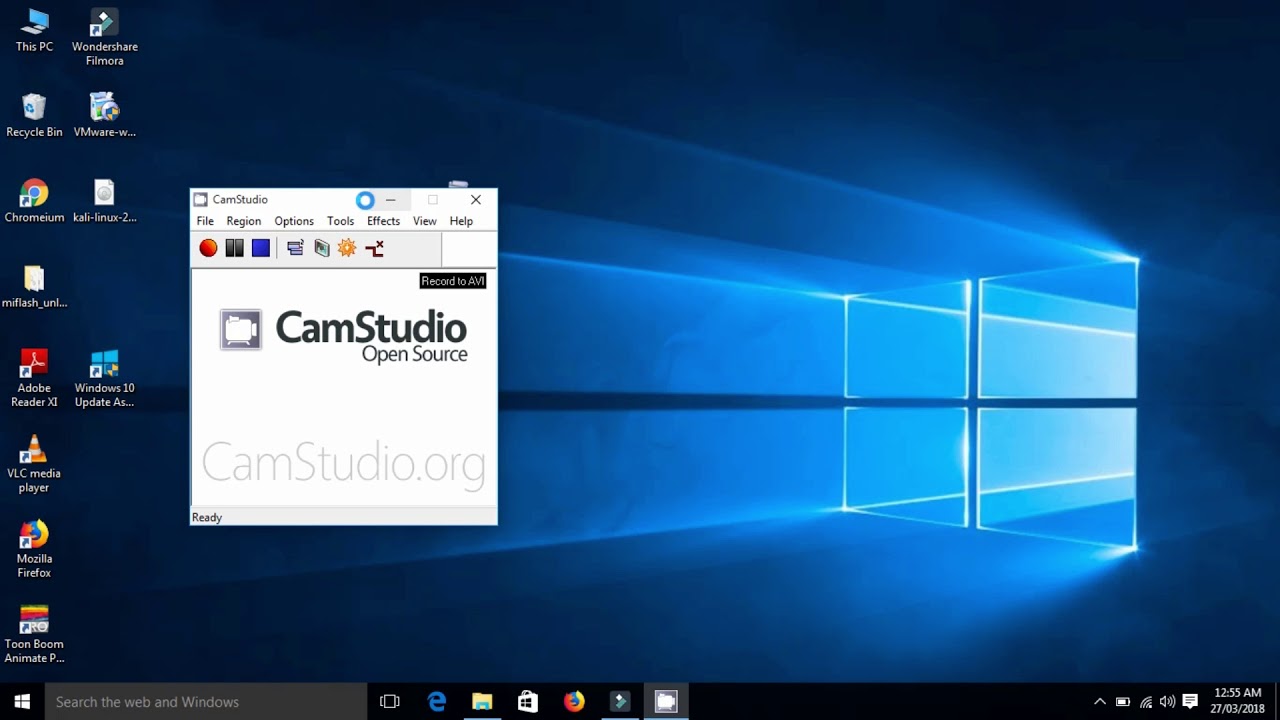Image resolution: width=1280 pixels, height=720 pixels.
Task: Open File Explorer from the taskbar
Action: tap(482, 702)
